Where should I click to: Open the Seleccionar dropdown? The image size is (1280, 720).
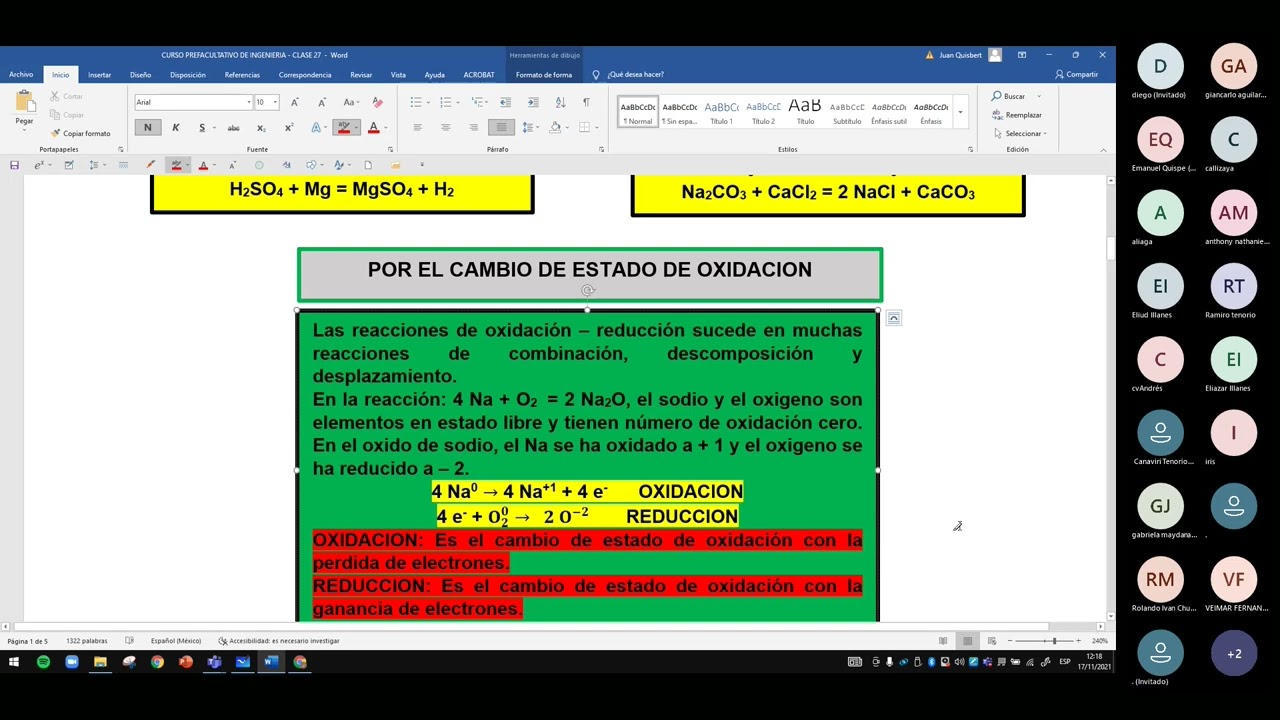[x=1019, y=133]
